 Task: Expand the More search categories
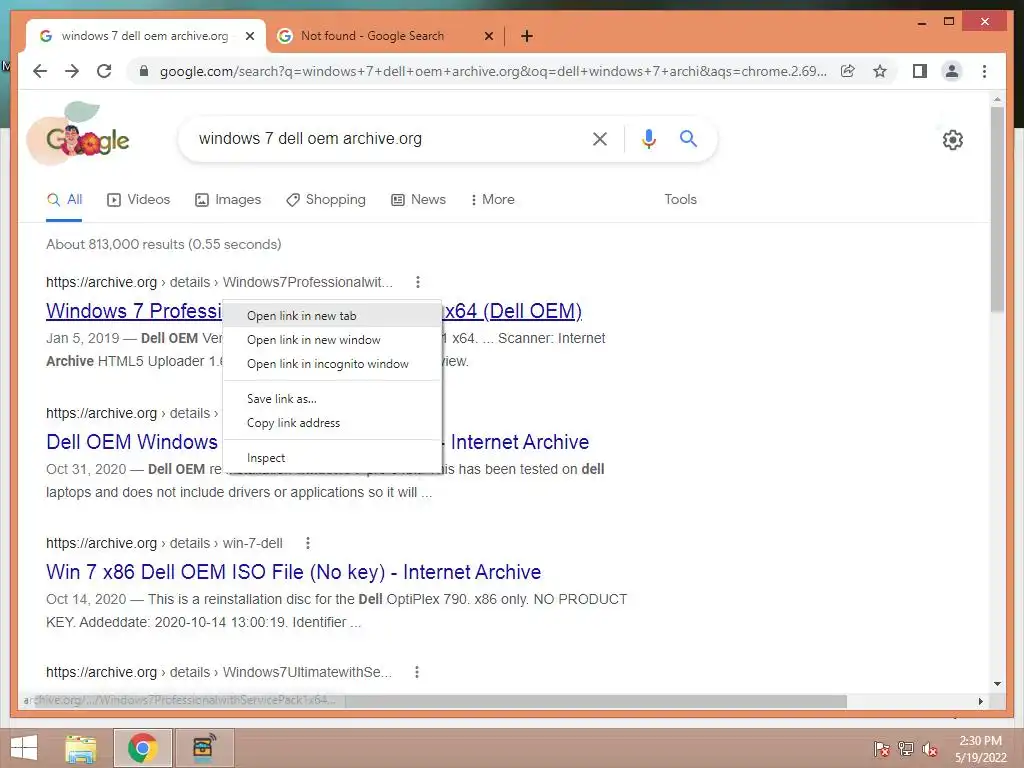click(492, 200)
